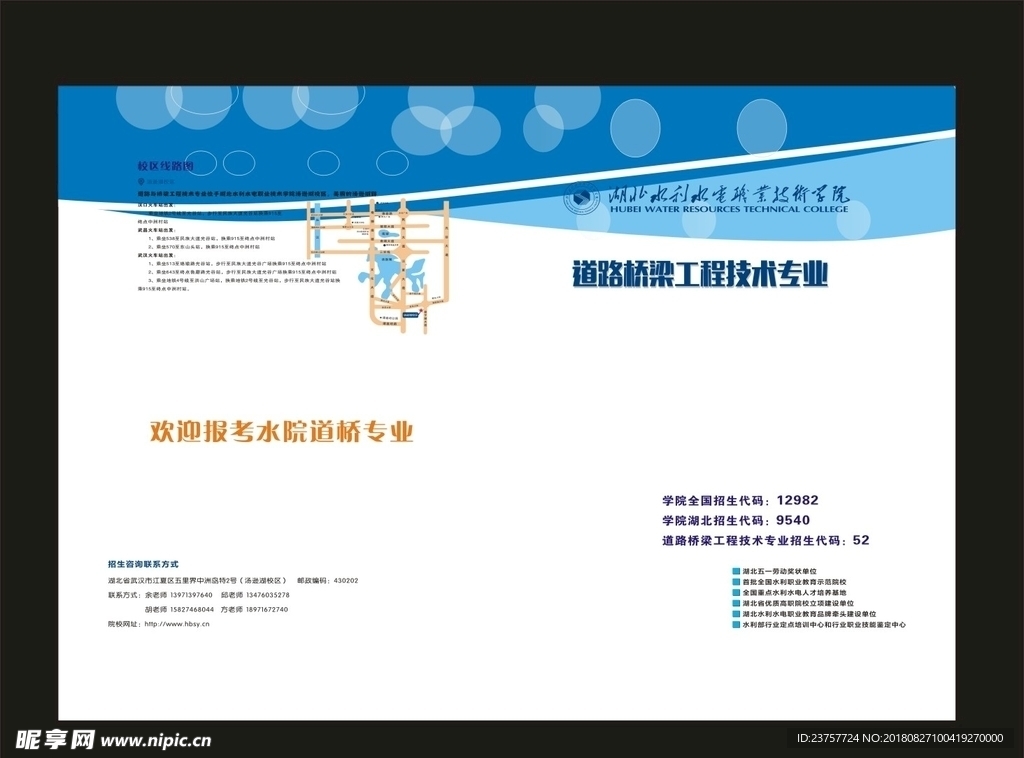1024x758 pixels.
Task: Click the 湖北省优质高职院校立项建设单位 bullet line
Action: coord(793,603)
